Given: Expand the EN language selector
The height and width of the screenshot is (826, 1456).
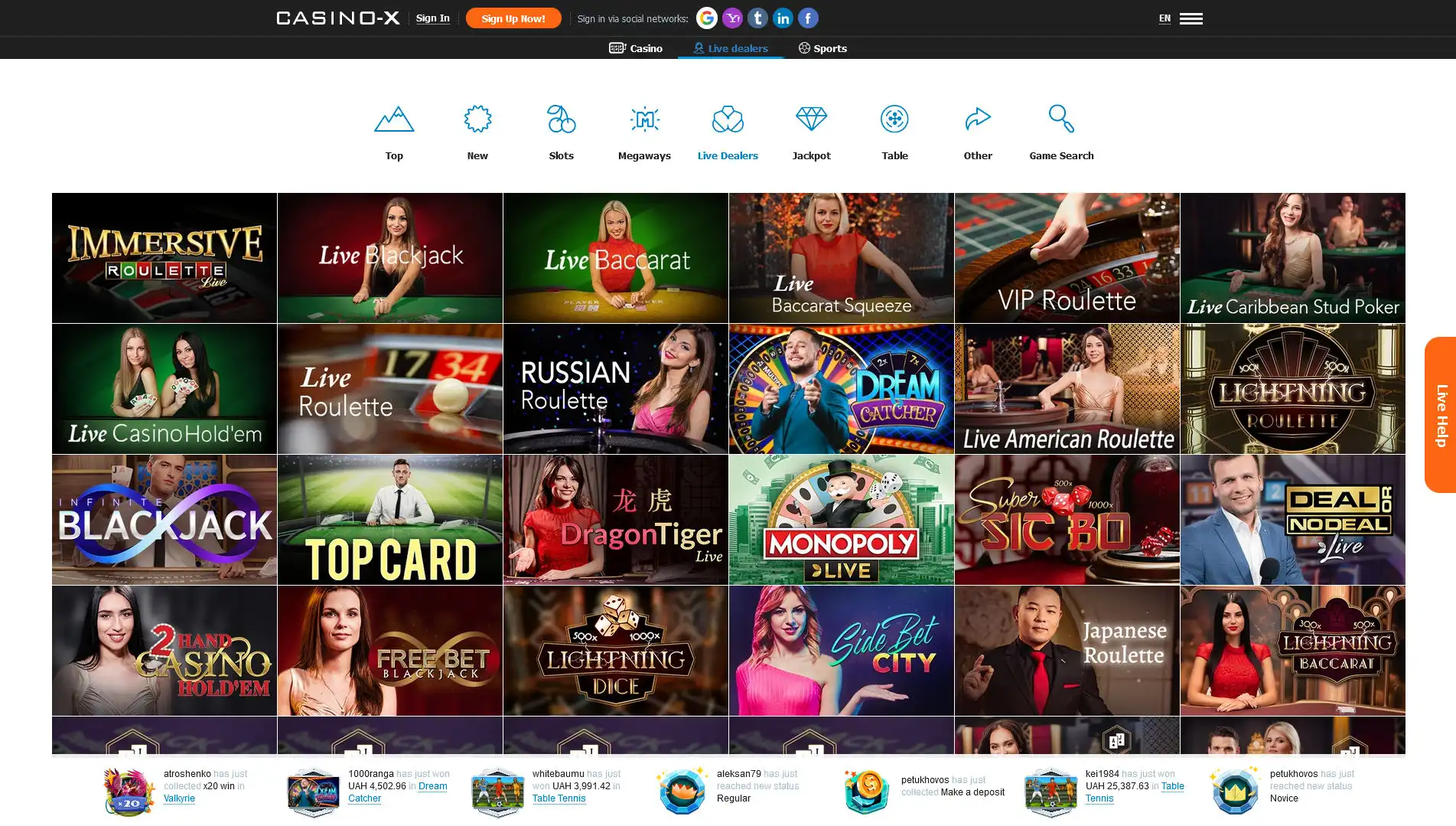Looking at the screenshot, I should [x=1164, y=18].
